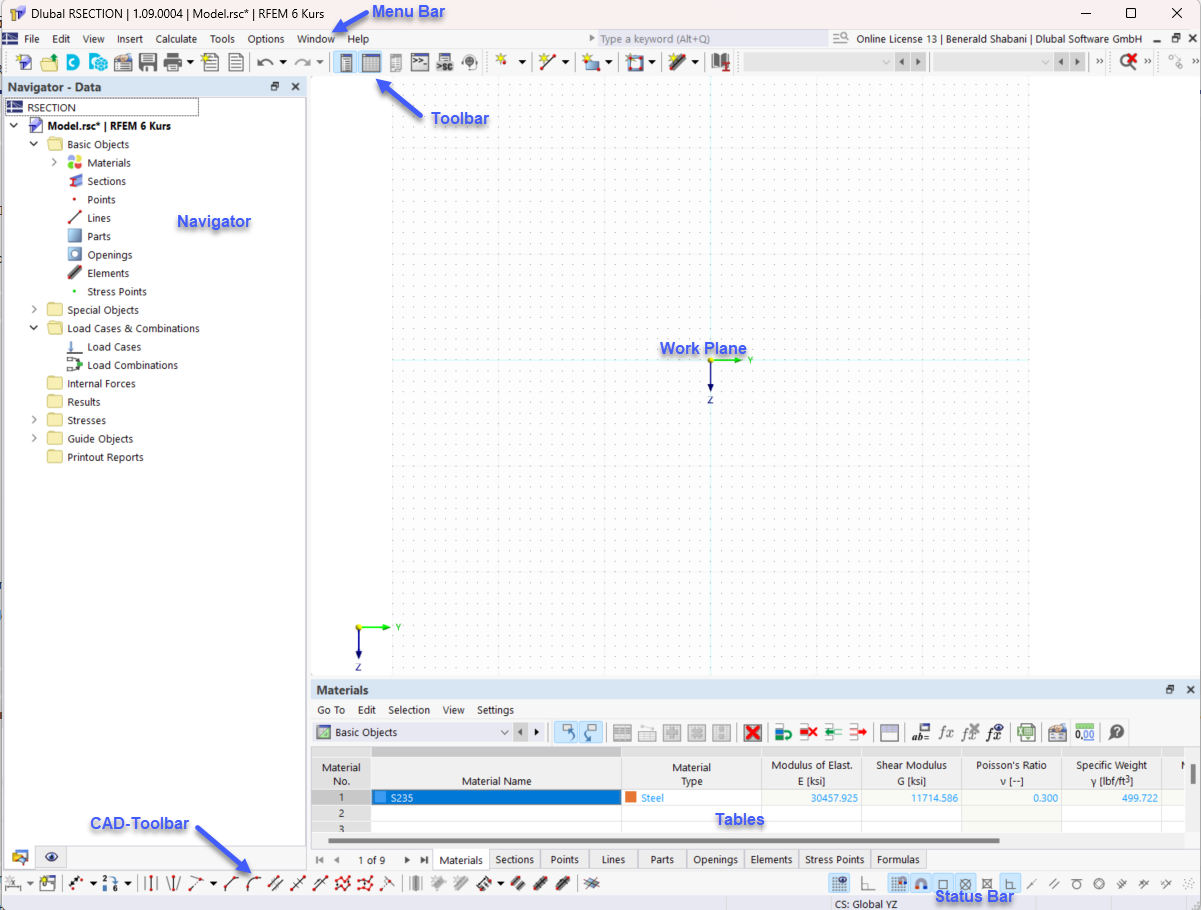Click the printer icon in toolbar
1201x910 pixels.
(x=173, y=62)
